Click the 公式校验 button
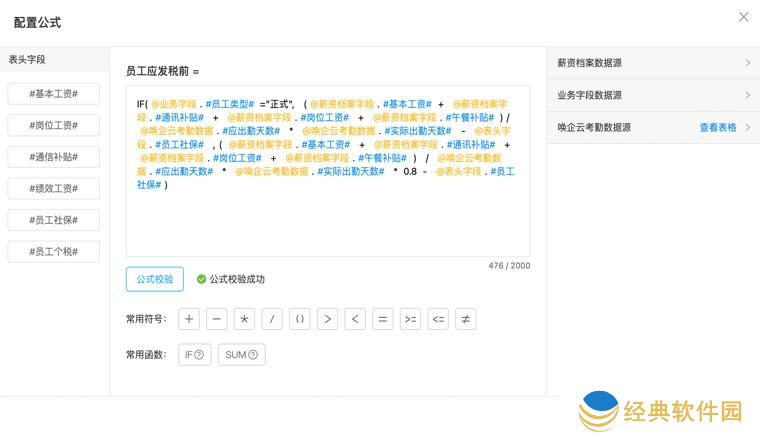The height and width of the screenshot is (437, 760). click(154, 279)
